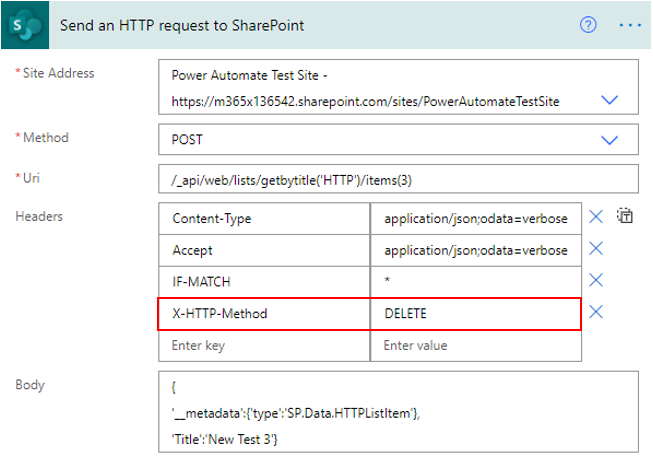Edit the IF-MATCH asterisk value
The height and width of the screenshot is (470, 653).
coord(476,282)
